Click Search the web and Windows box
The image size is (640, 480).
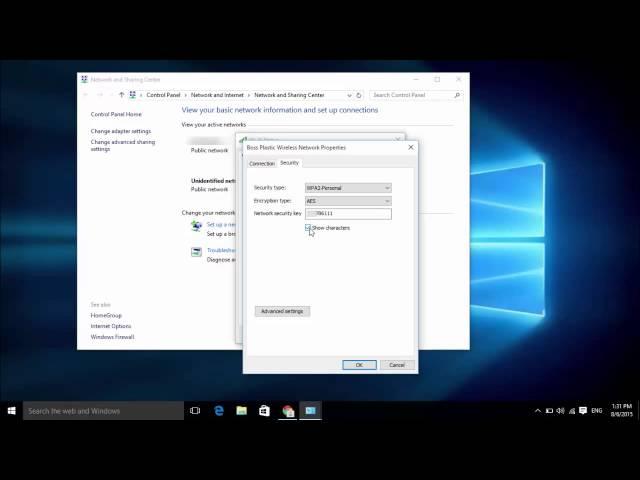click(103, 411)
